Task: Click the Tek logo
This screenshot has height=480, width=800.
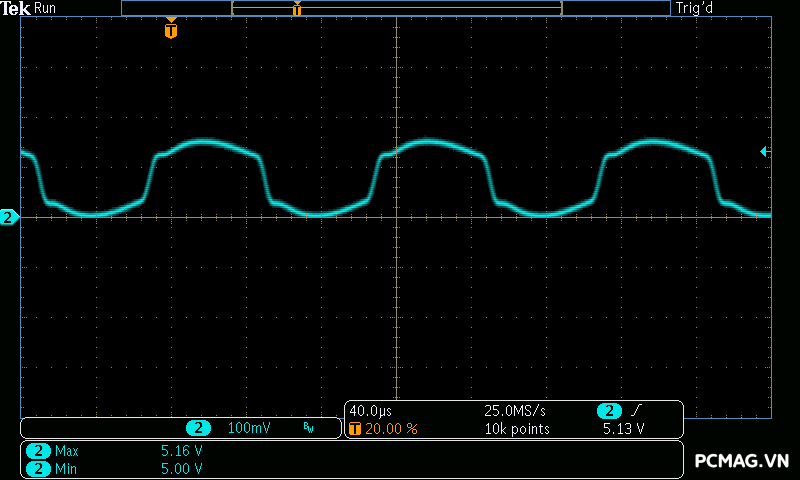Action: point(16,8)
